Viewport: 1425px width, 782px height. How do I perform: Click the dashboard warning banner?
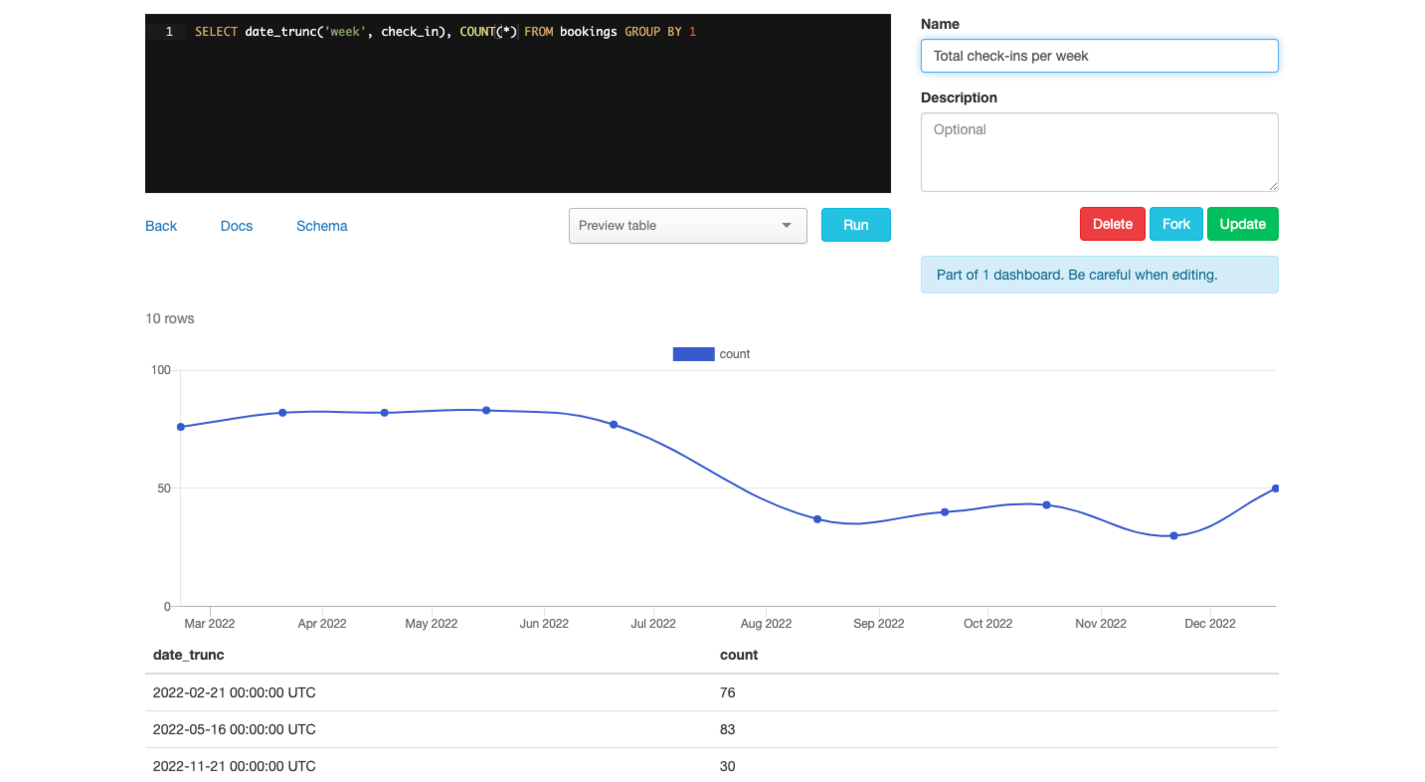pos(1099,274)
